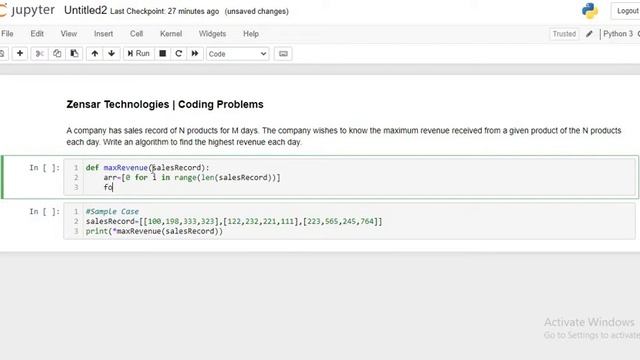Open the Edit menu

tap(37, 34)
